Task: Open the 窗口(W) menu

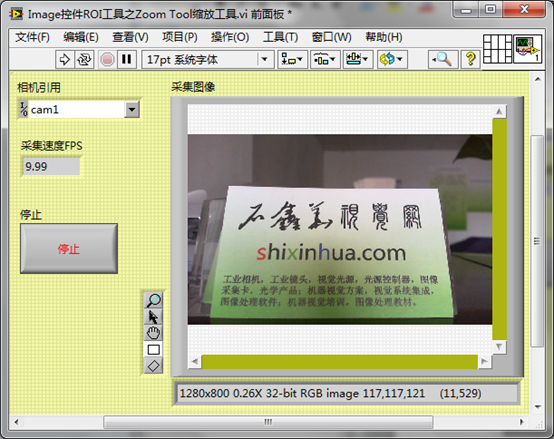Action: tap(331, 37)
